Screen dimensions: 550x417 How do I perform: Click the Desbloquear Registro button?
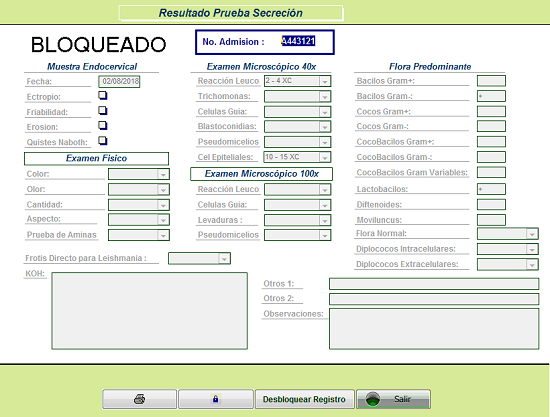304,399
